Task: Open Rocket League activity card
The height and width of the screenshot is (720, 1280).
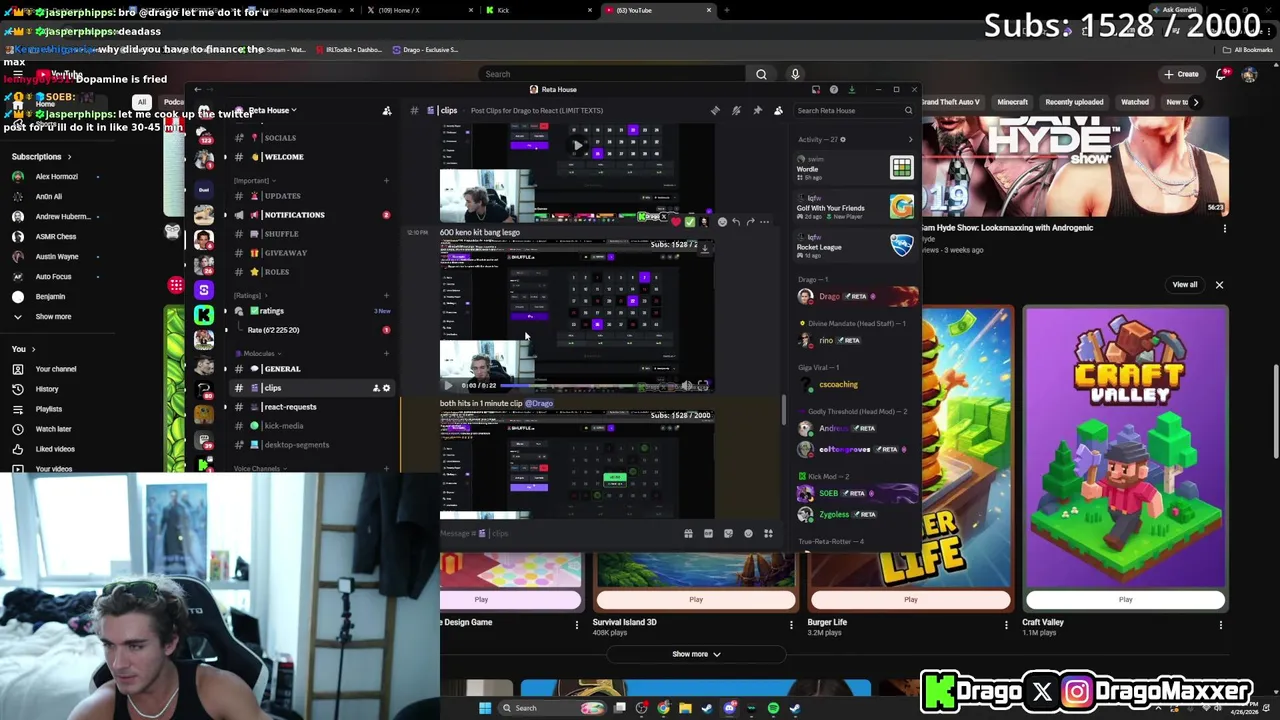Action: [x=855, y=246]
